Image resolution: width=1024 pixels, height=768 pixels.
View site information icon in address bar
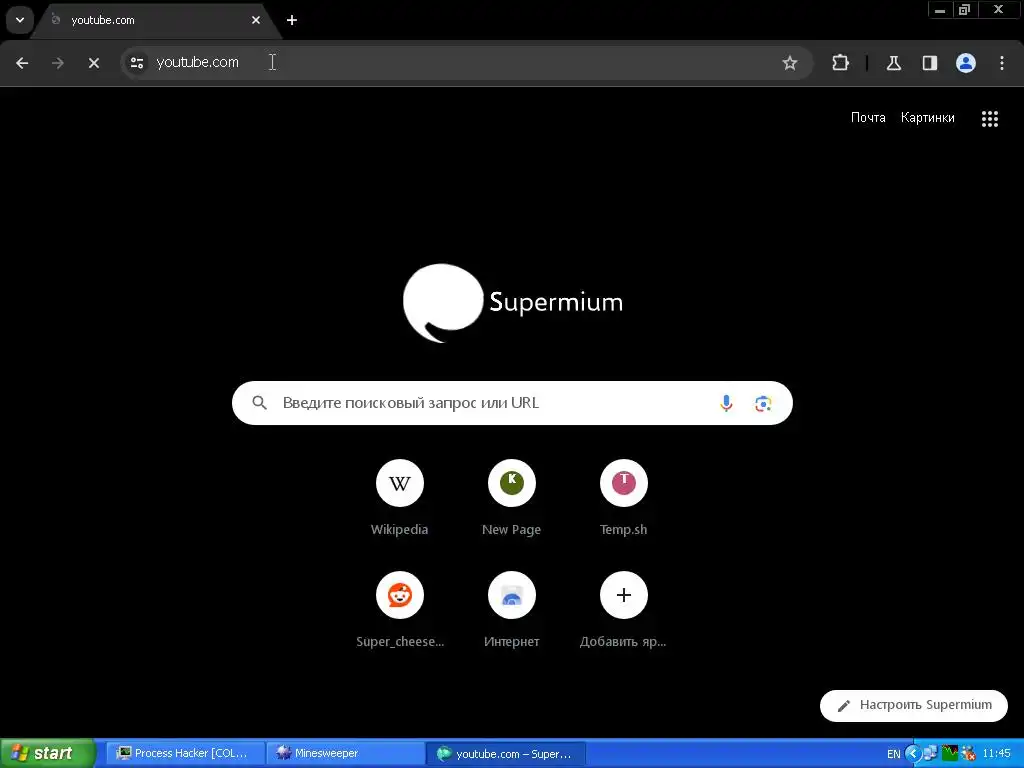click(137, 63)
